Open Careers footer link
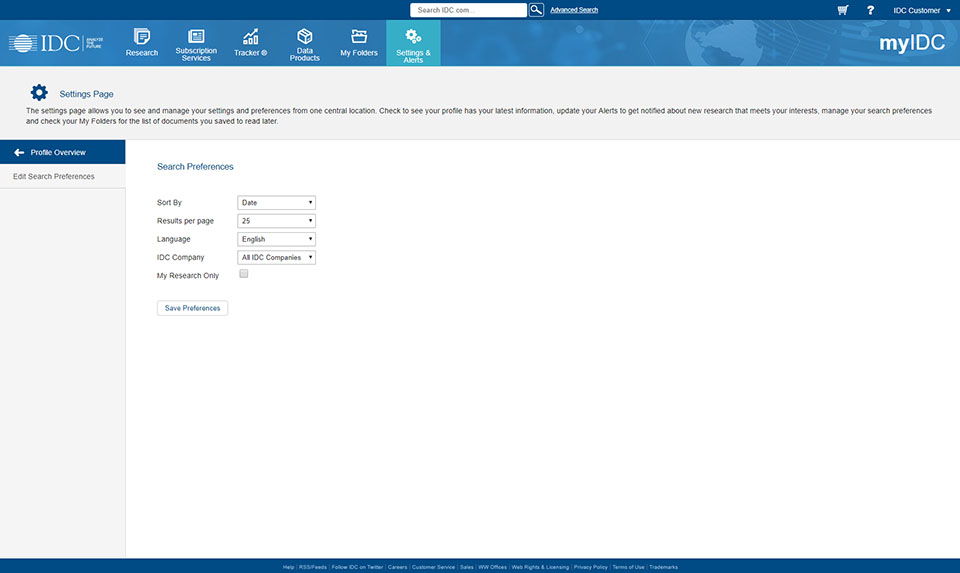The height and width of the screenshot is (573, 960). coord(397,567)
